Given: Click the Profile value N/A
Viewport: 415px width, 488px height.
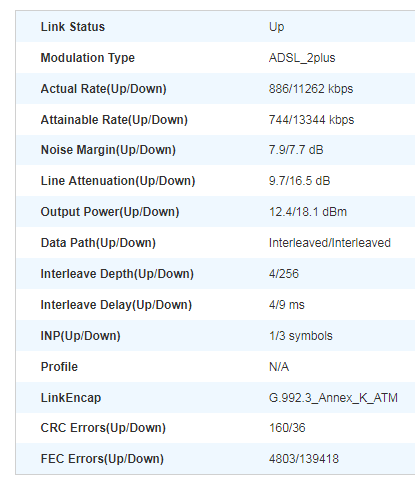Looking at the screenshot, I should 279,367.
